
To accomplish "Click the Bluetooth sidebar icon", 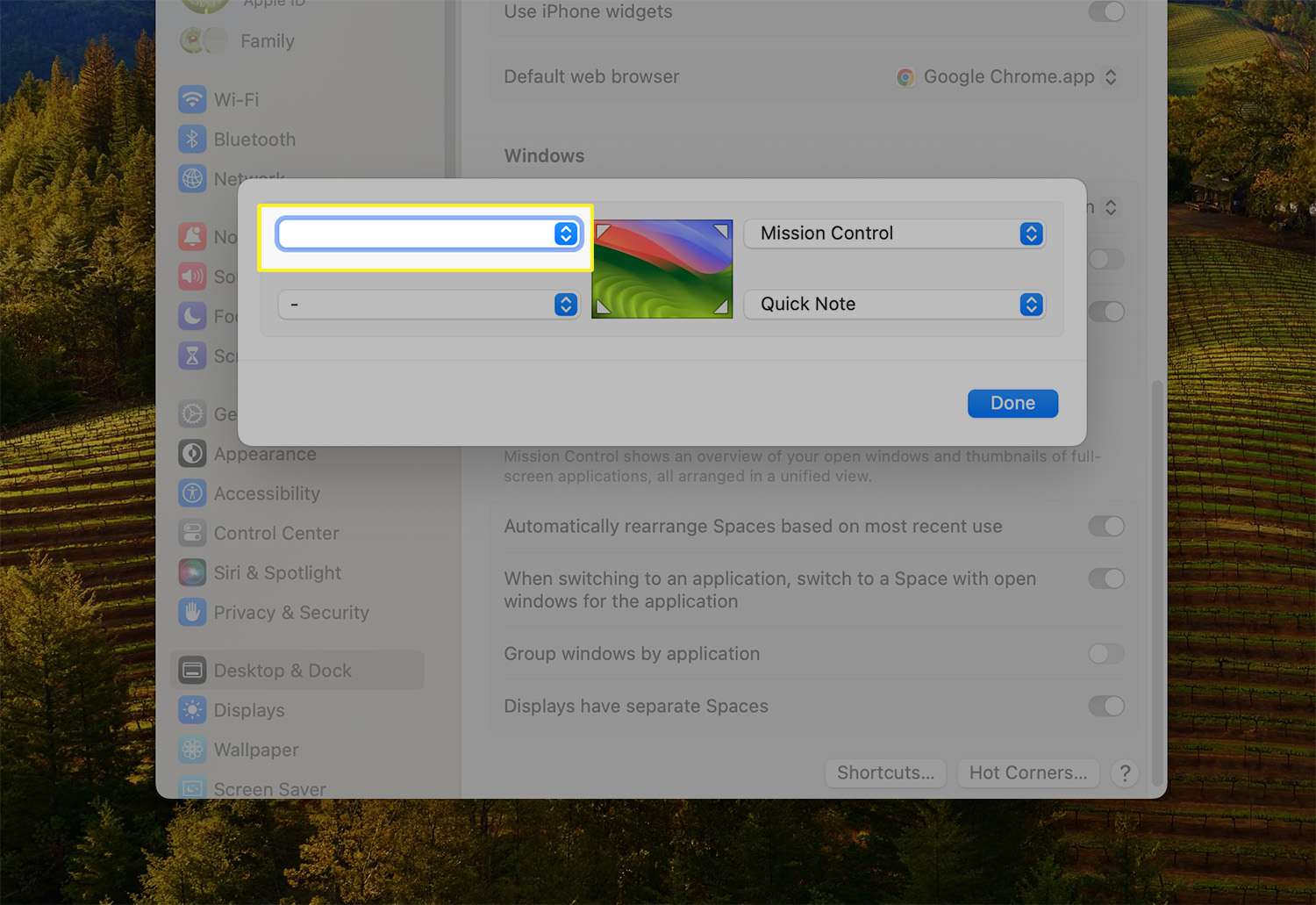I will pos(192,139).
